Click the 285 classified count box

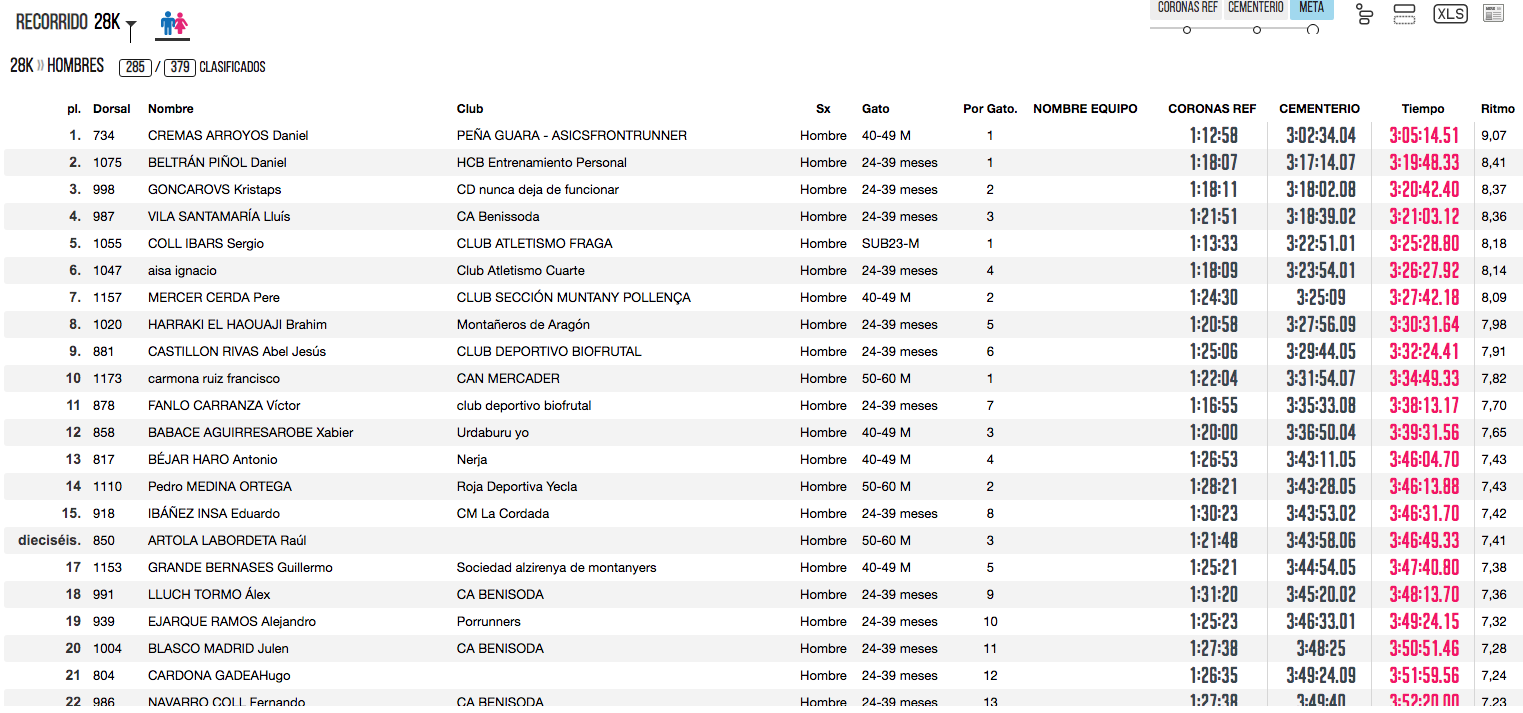click(x=135, y=68)
